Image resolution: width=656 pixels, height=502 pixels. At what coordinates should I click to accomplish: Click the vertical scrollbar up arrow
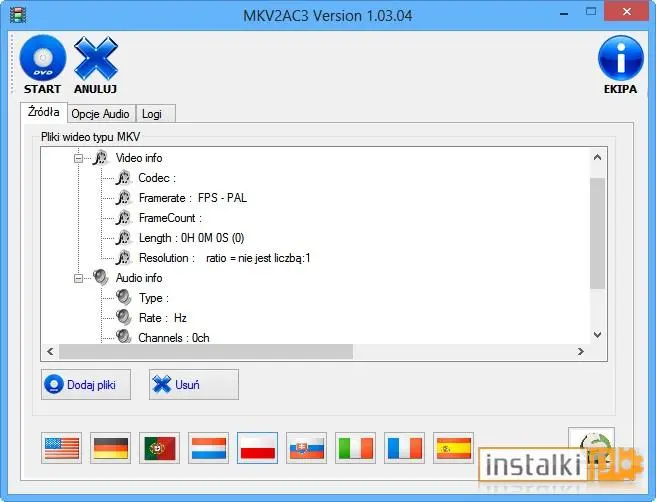[597, 157]
